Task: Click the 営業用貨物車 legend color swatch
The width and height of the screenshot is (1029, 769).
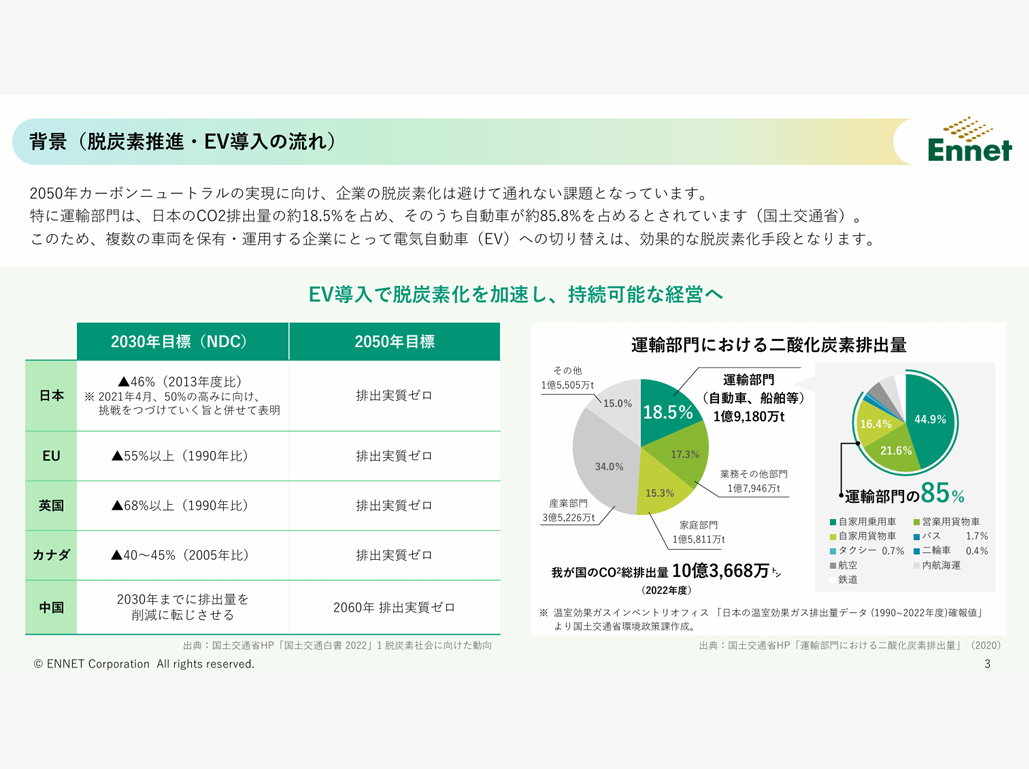Action: tap(917, 522)
